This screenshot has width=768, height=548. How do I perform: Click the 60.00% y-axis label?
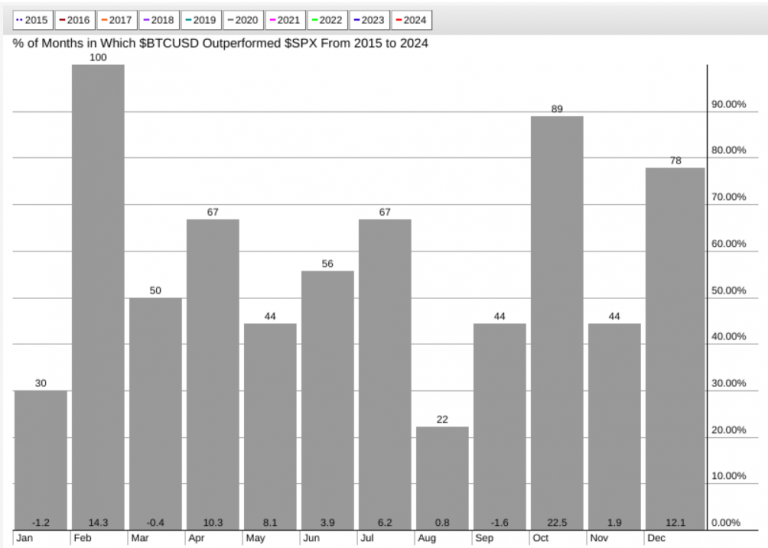[728, 244]
